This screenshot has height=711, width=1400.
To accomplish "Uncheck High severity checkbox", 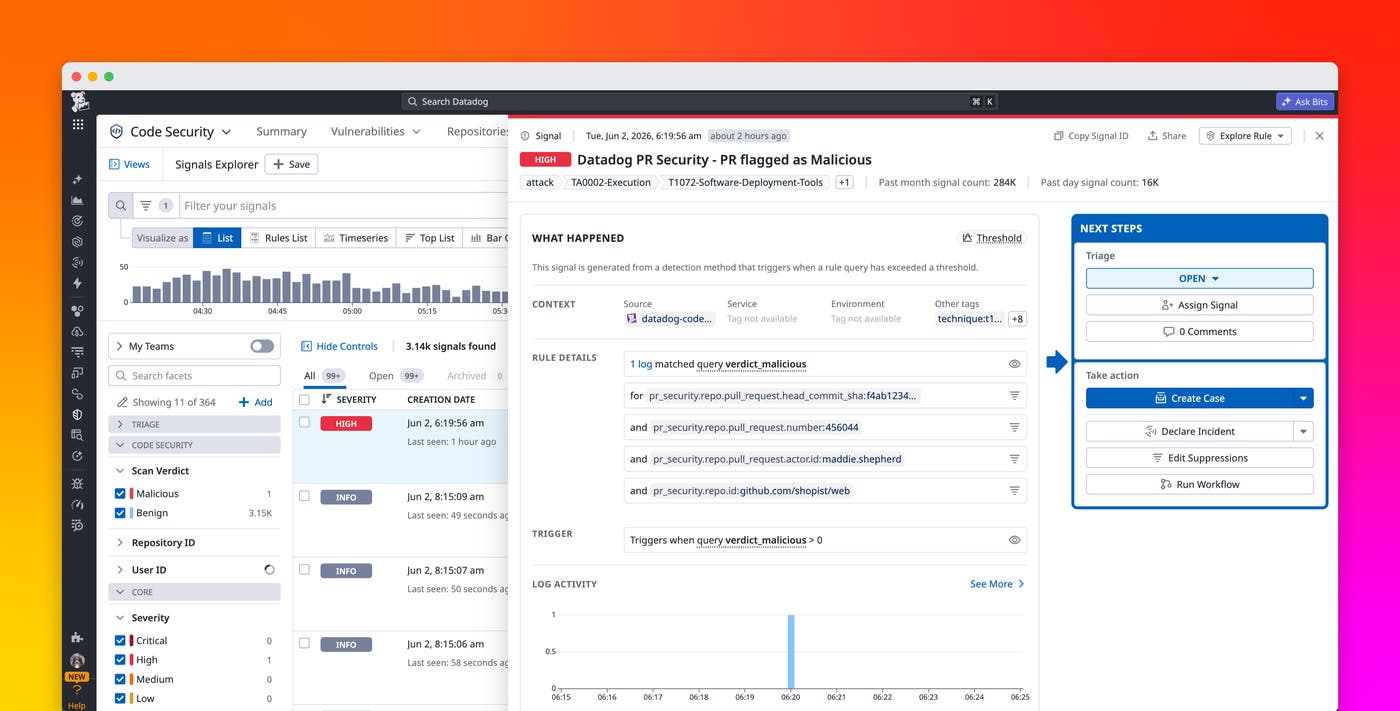I will 120,660.
